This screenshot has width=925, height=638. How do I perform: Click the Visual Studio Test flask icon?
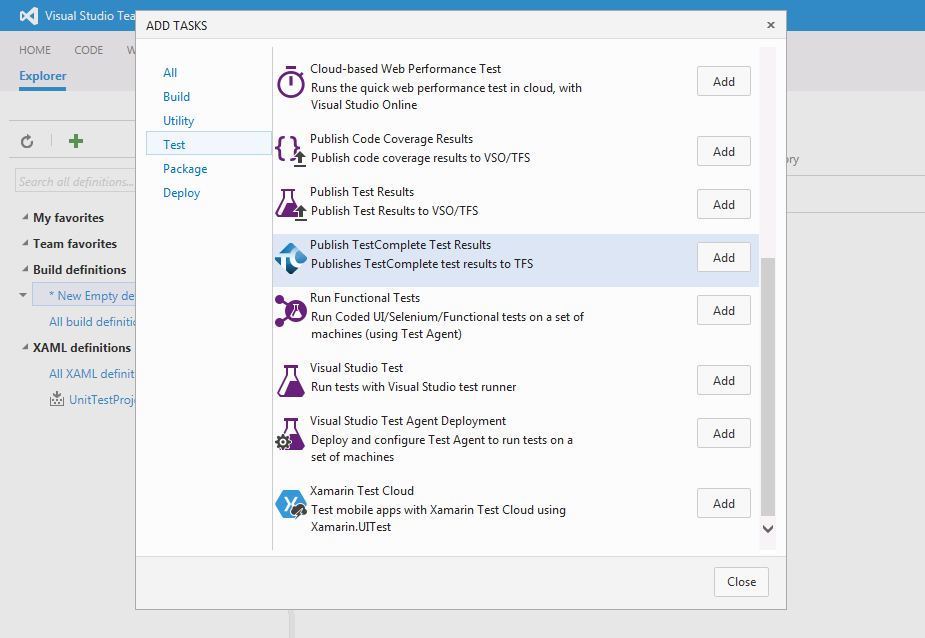[x=290, y=380]
